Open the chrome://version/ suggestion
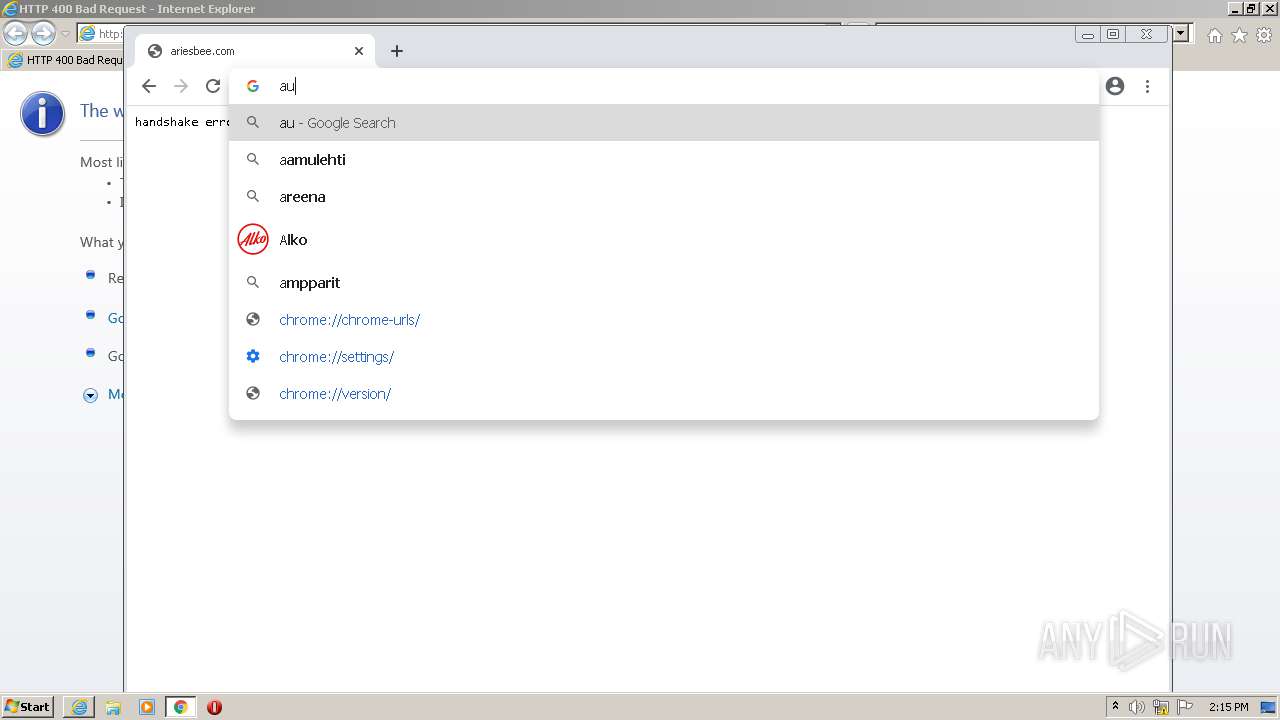 point(664,394)
